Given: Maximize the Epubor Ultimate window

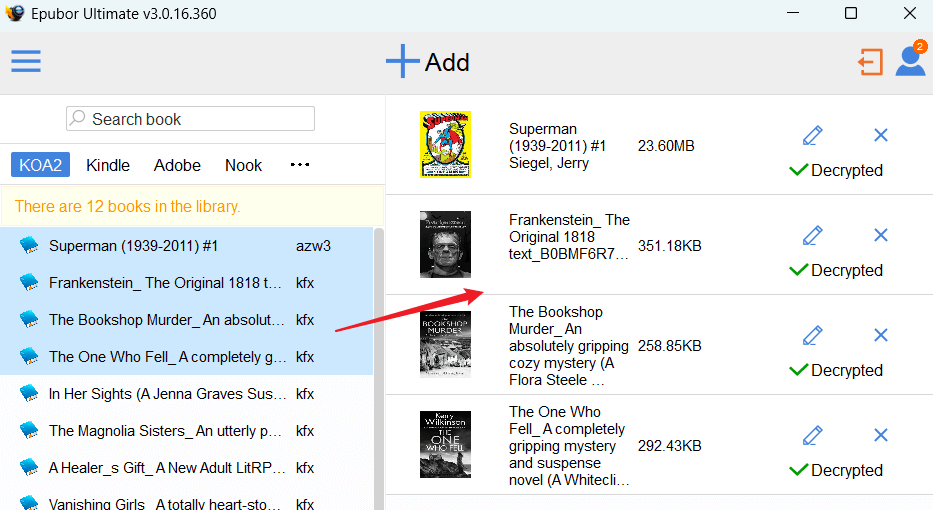Looking at the screenshot, I should (x=851, y=13).
